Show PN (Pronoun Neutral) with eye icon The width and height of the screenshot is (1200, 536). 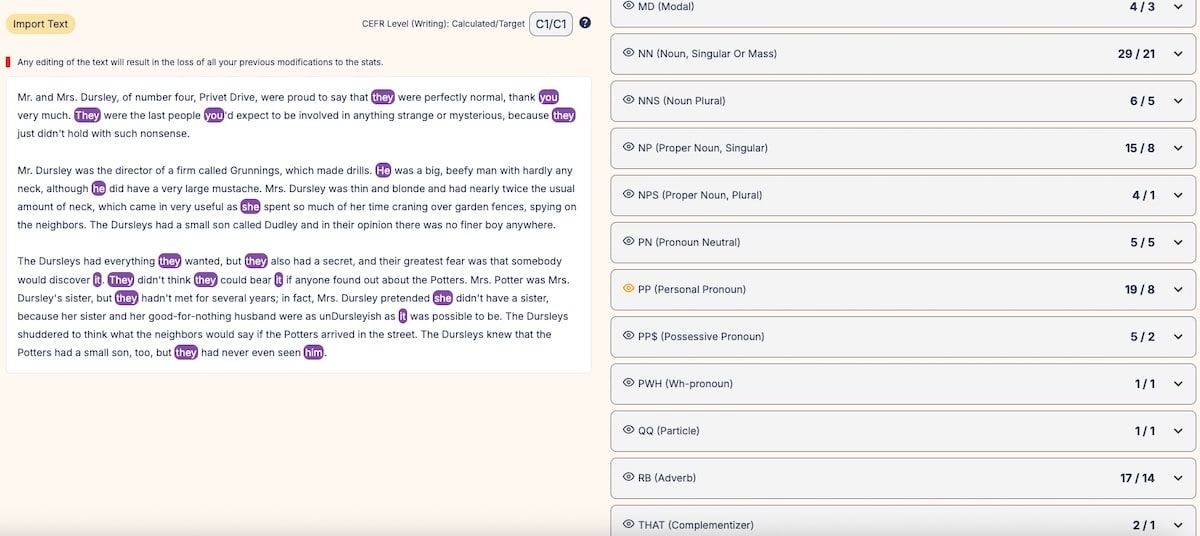[628, 242]
